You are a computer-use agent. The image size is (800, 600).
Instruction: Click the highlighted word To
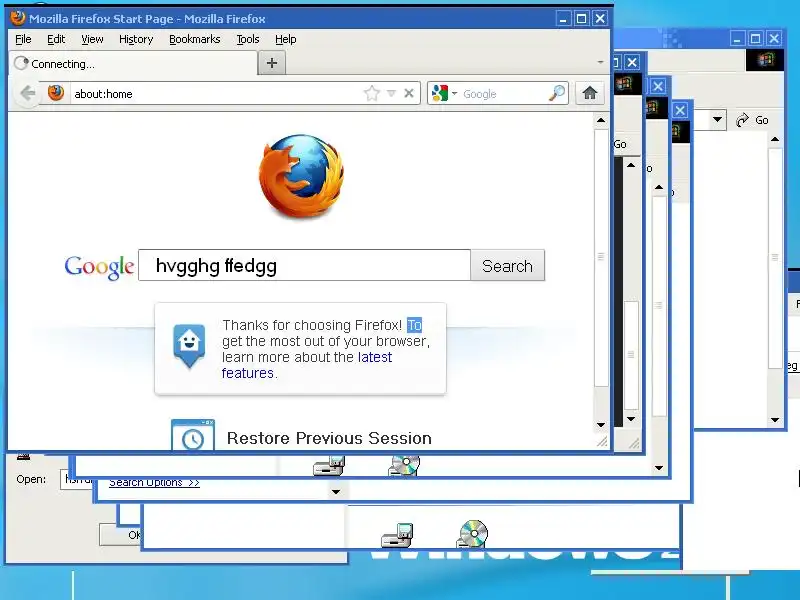tap(414, 325)
